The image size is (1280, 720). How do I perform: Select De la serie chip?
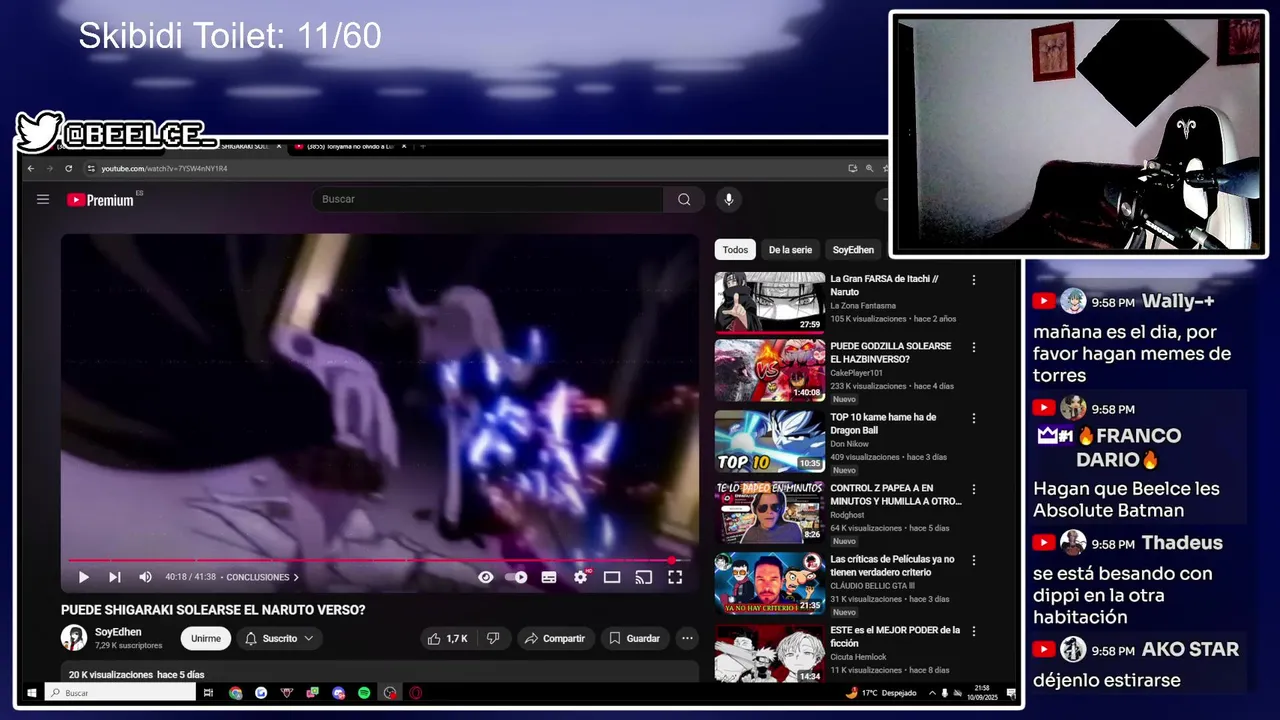coord(790,250)
